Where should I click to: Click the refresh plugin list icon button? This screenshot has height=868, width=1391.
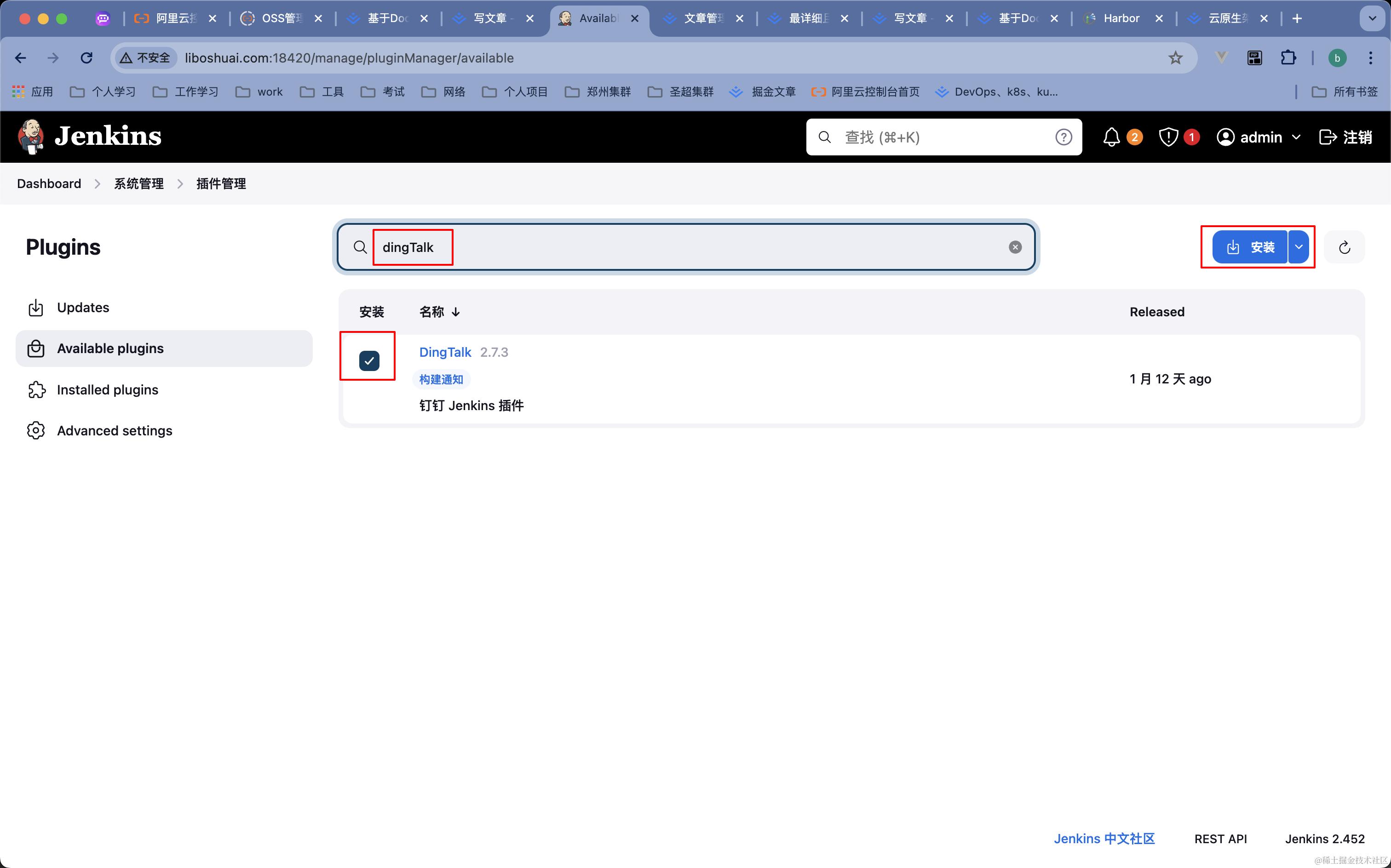click(1344, 247)
